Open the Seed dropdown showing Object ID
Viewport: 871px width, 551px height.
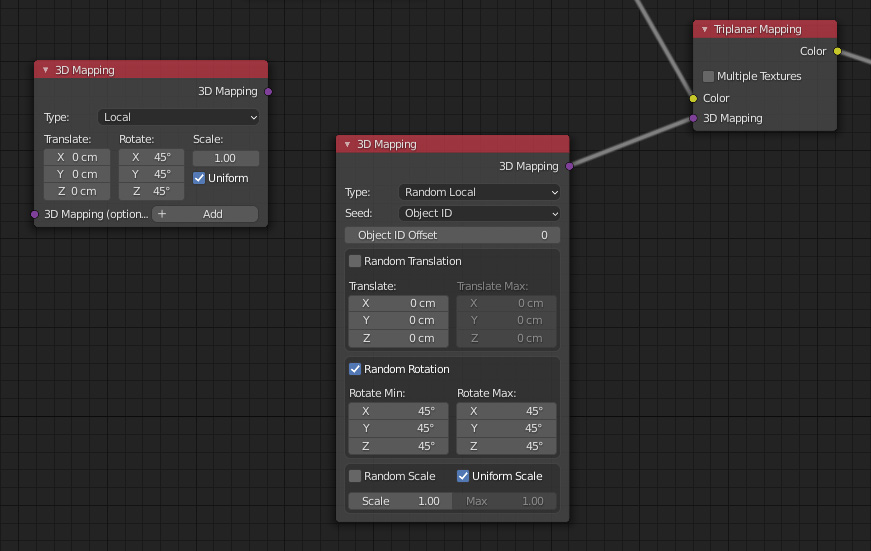(479, 213)
